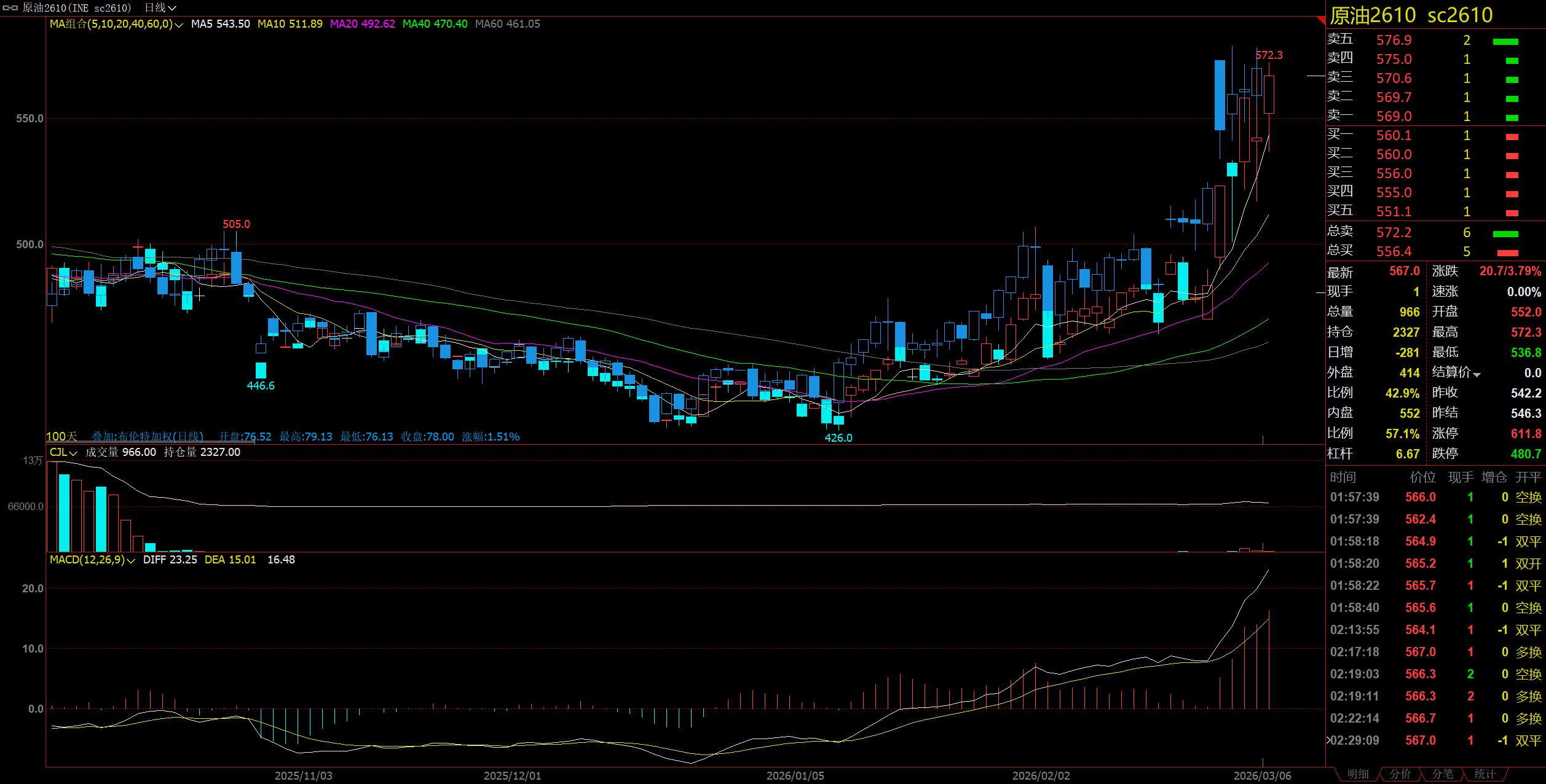Screen dimensions: 1546x784
Task: Click the 叠加:布伦特加权(日线) overlay label
Action: (x=148, y=437)
